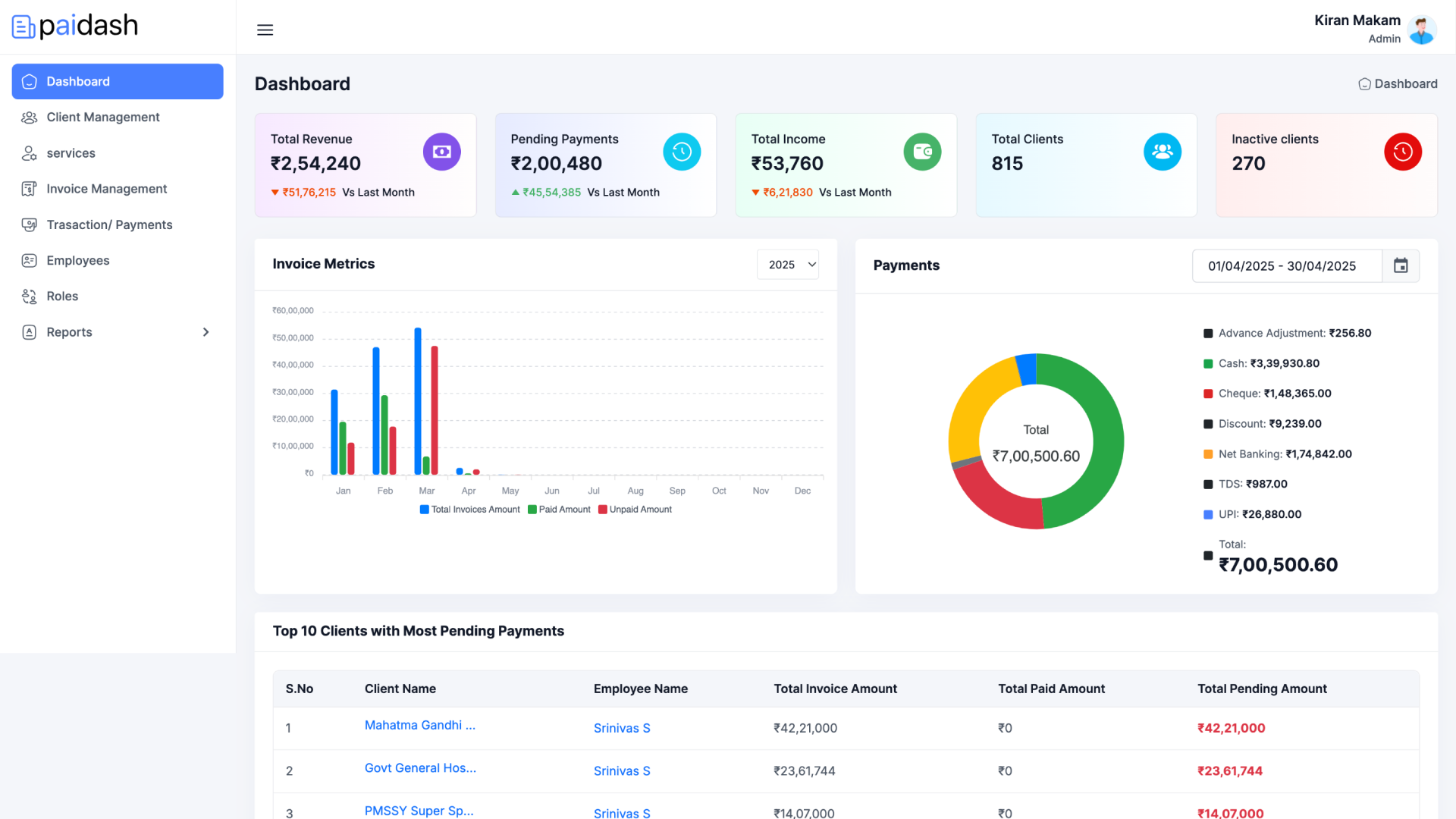Expand the Reports submenu chevron

pos(206,332)
